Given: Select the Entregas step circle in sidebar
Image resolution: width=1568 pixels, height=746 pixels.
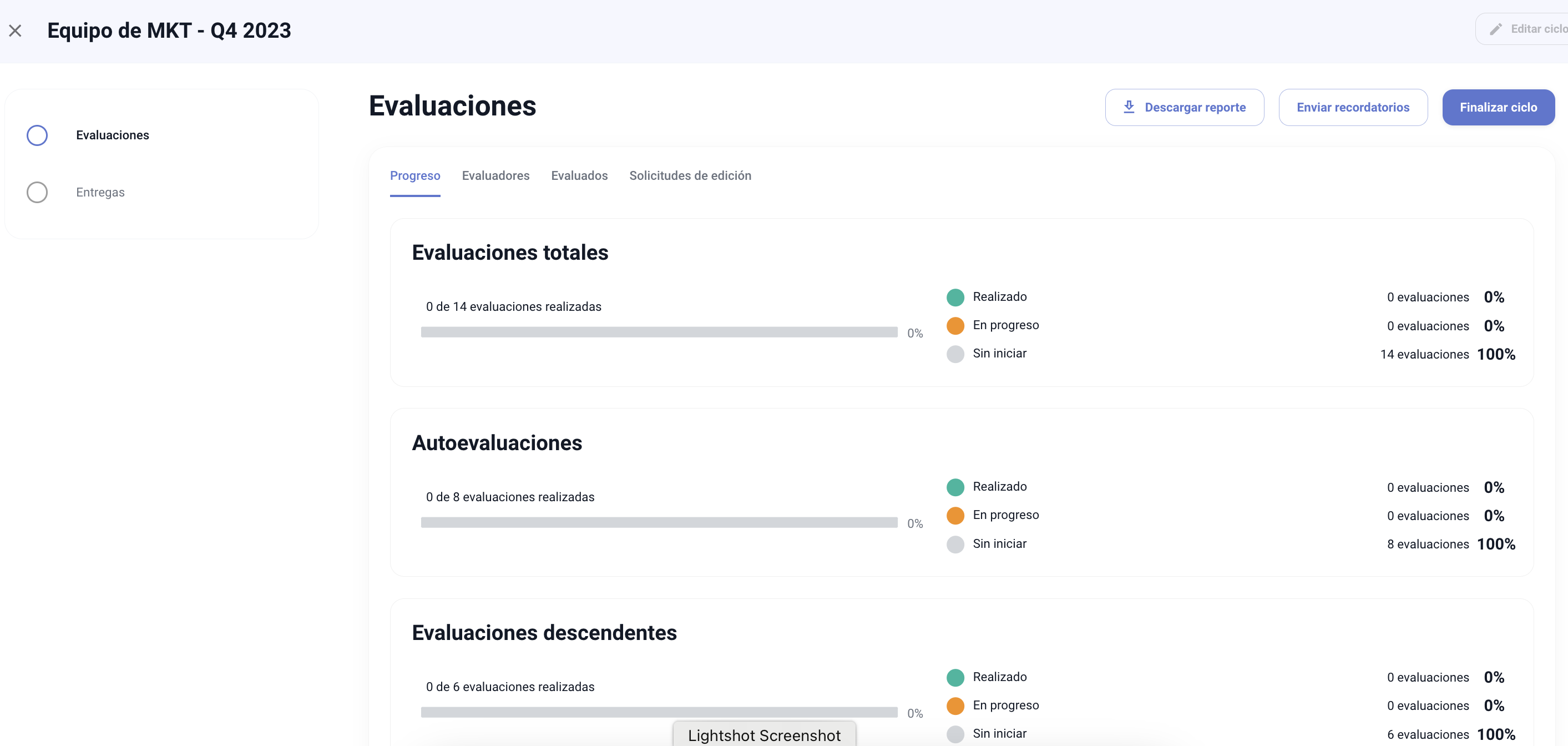Looking at the screenshot, I should [x=37, y=193].
